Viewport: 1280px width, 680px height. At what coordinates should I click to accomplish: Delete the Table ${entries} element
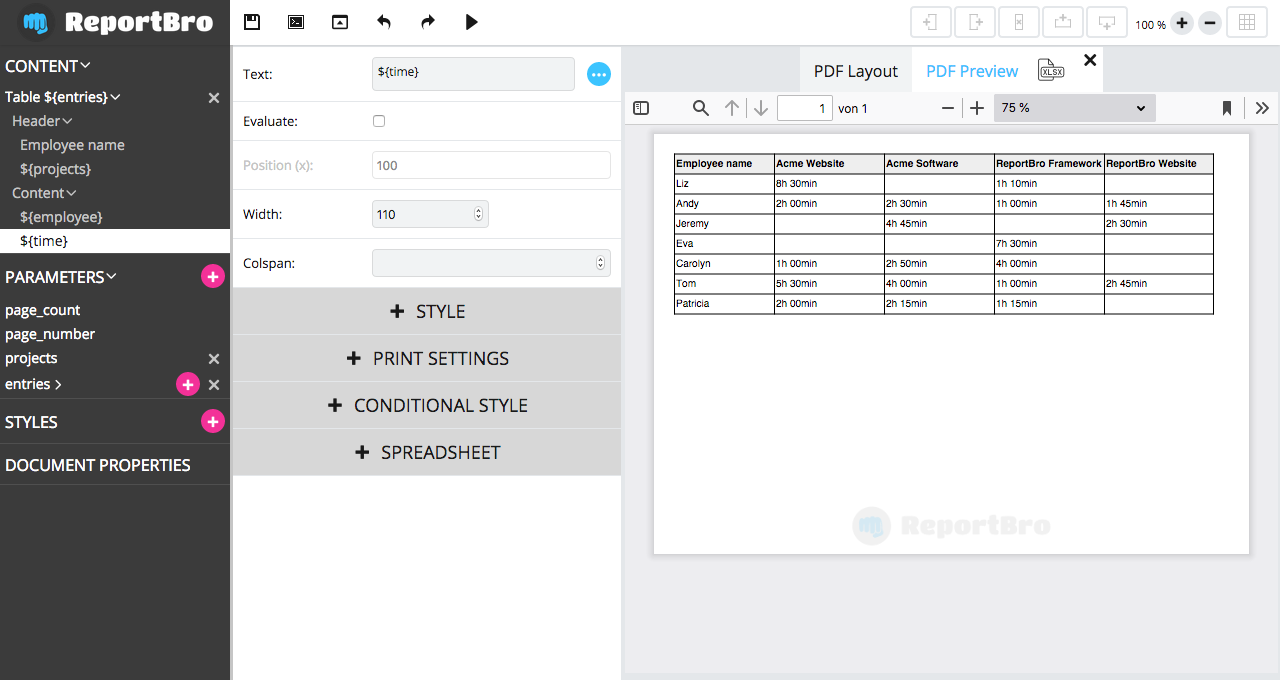[x=214, y=98]
